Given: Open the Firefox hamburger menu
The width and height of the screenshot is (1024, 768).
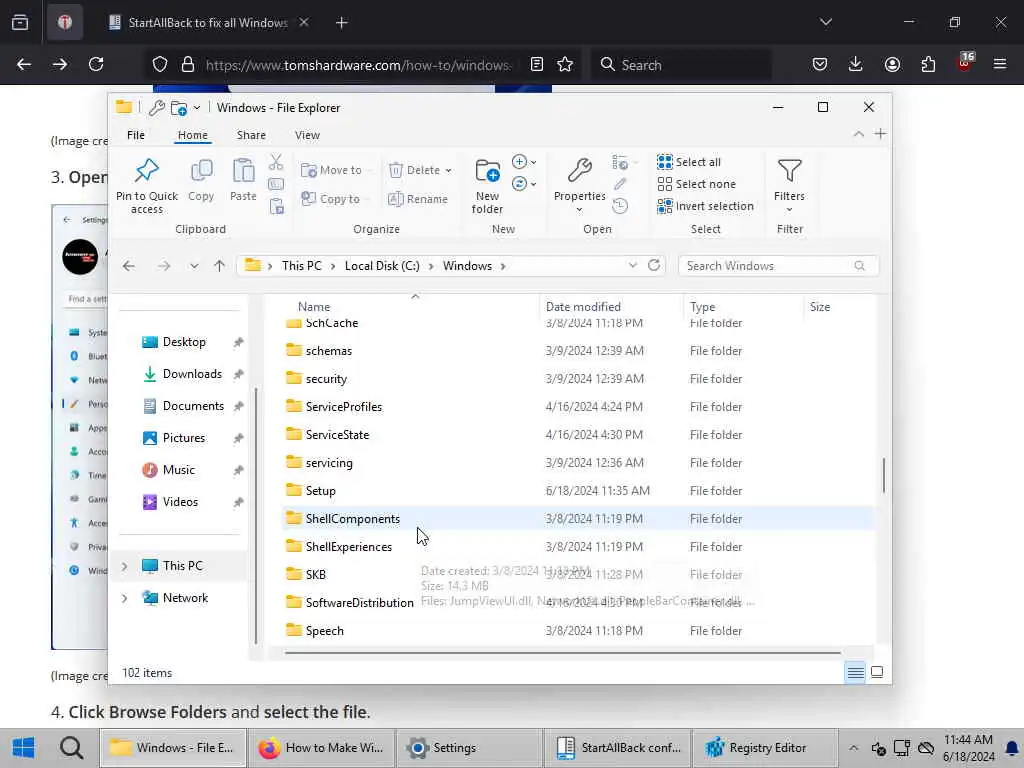Looking at the screenshot, I should point(1000,64).
